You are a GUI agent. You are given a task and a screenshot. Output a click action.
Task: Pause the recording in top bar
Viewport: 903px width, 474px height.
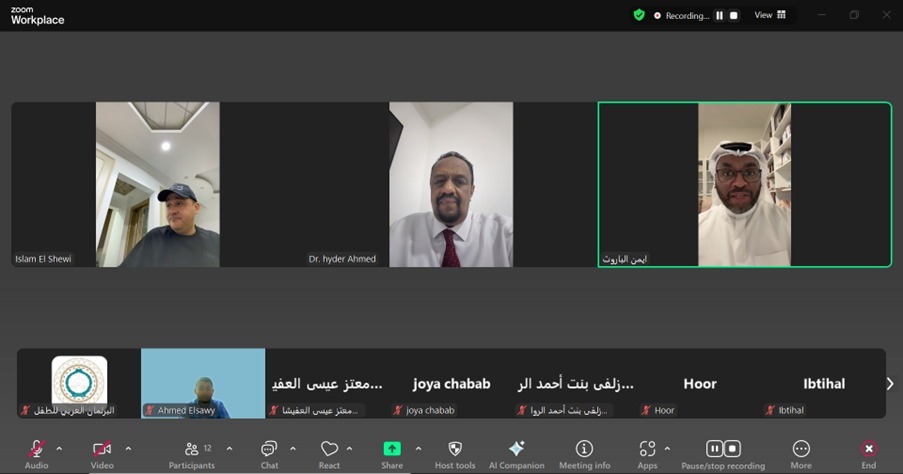718,16
